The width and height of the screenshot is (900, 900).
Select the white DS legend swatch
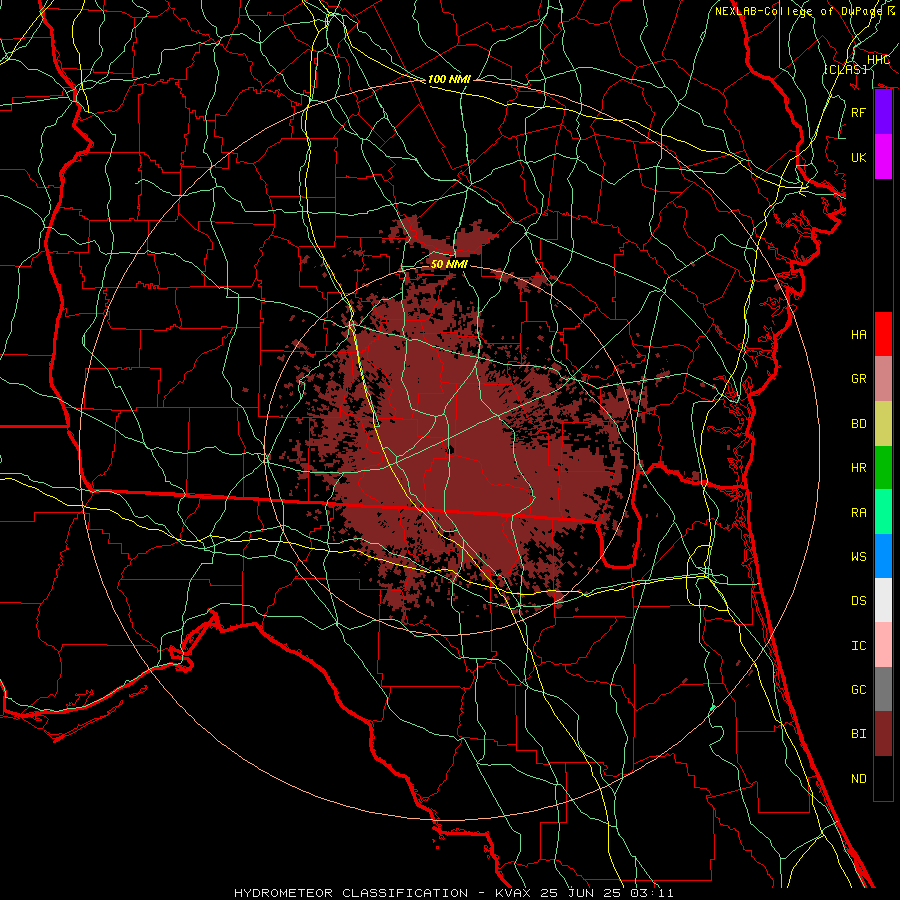coord(883,600)
